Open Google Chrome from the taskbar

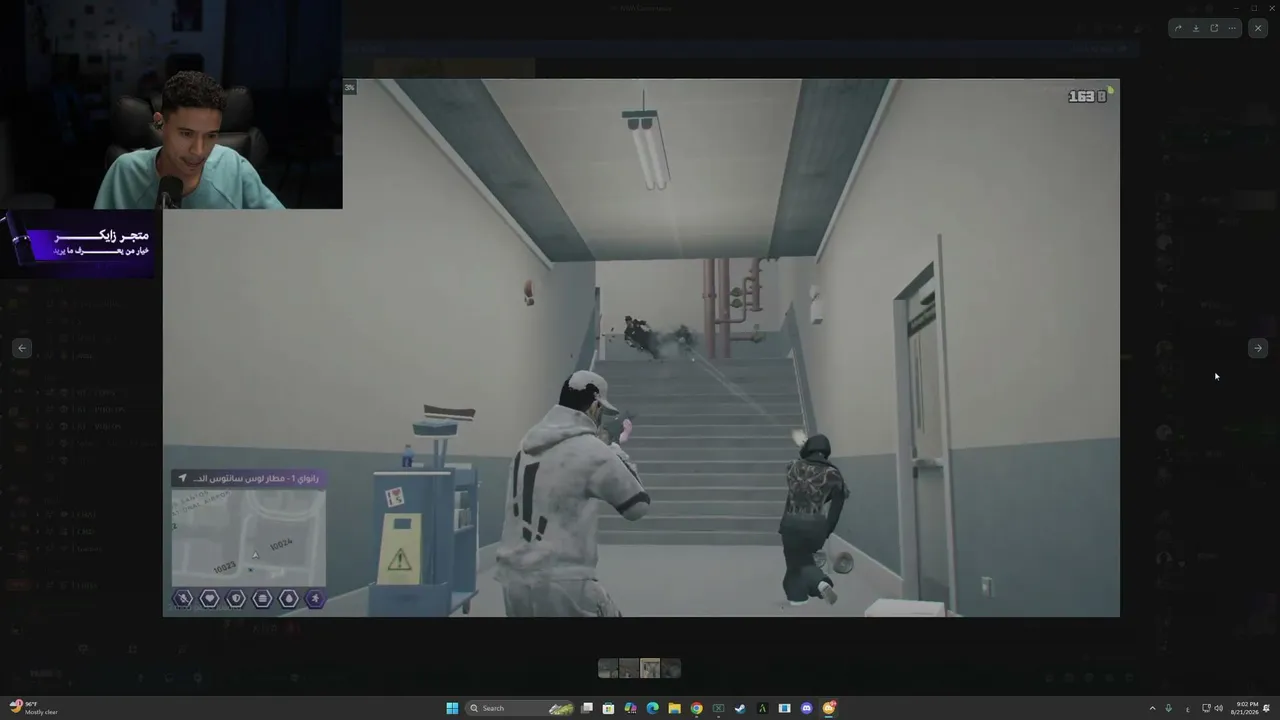pos(696,708)
